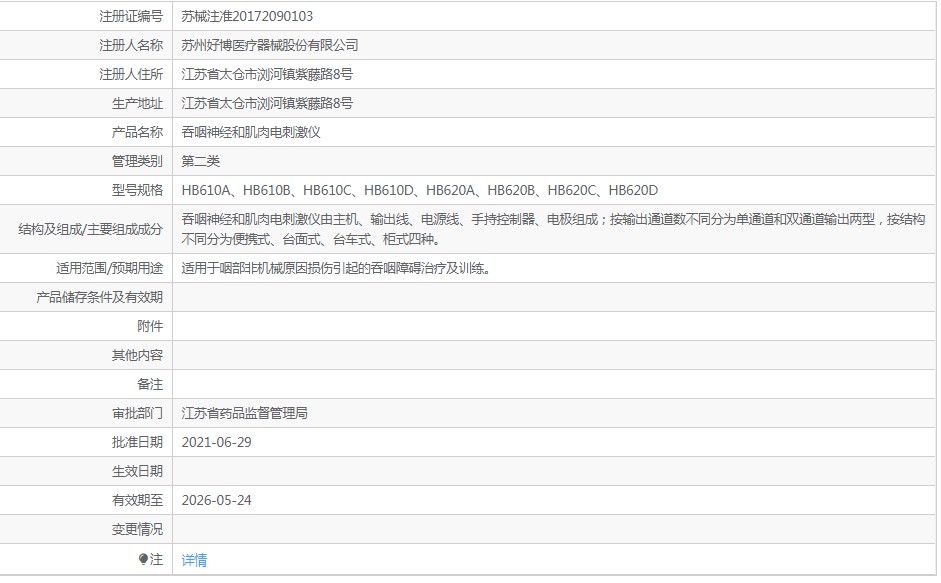The height and width of the screenshot is (583, 941).
Task: Click the 结构及组成/主要组成成分 label
Action: (91, 229)
